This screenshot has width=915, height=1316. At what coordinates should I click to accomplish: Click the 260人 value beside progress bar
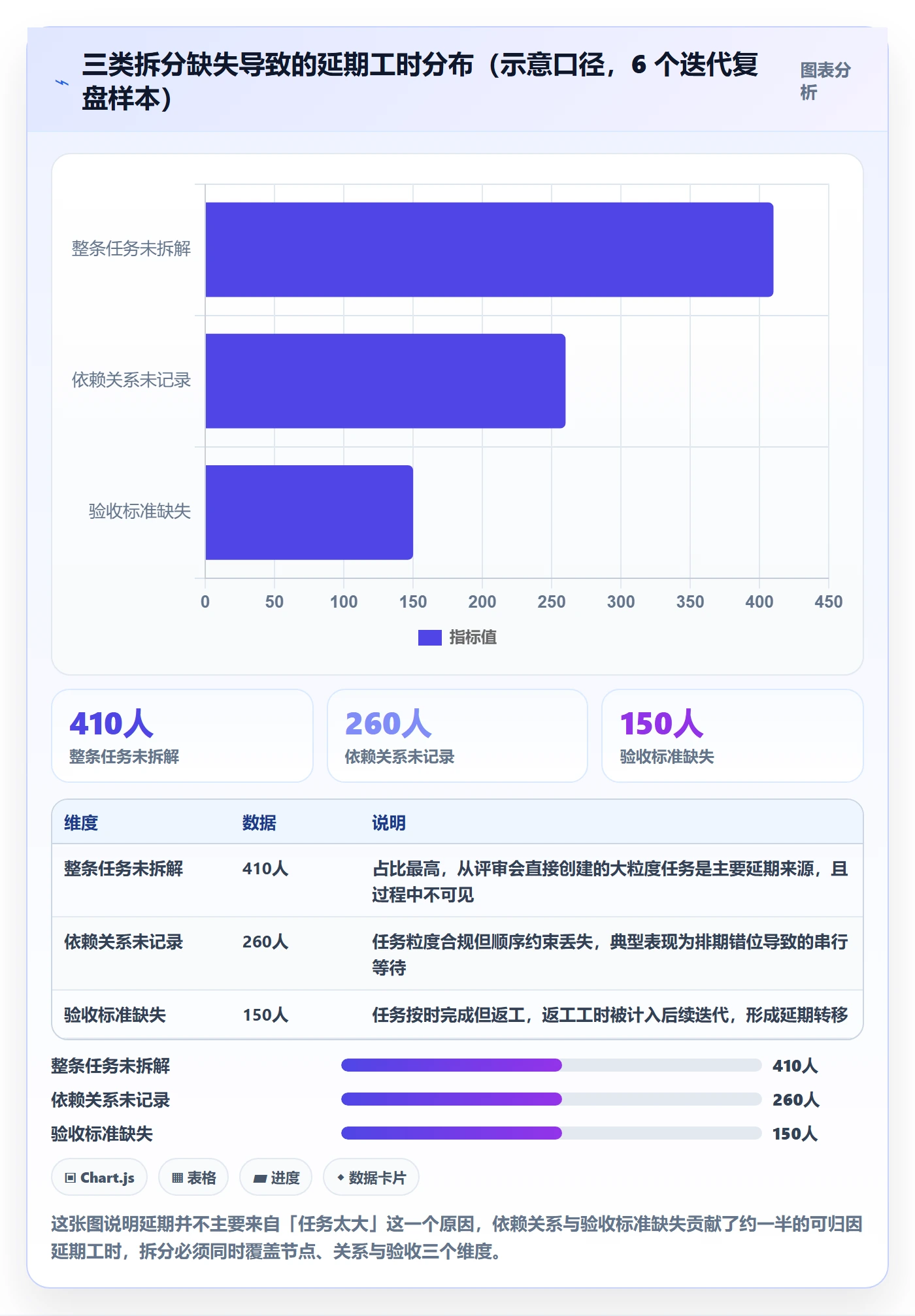tap(795, 1100)
